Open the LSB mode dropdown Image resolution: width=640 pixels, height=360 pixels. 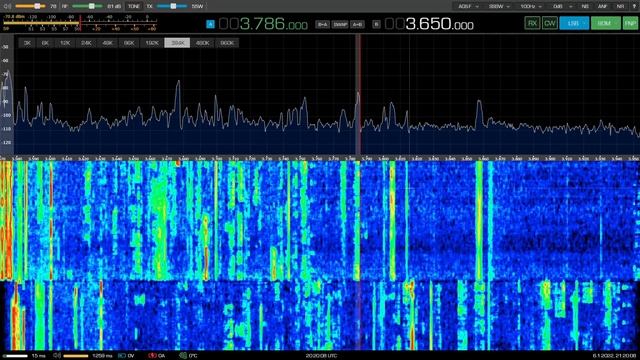click(574, 23)
